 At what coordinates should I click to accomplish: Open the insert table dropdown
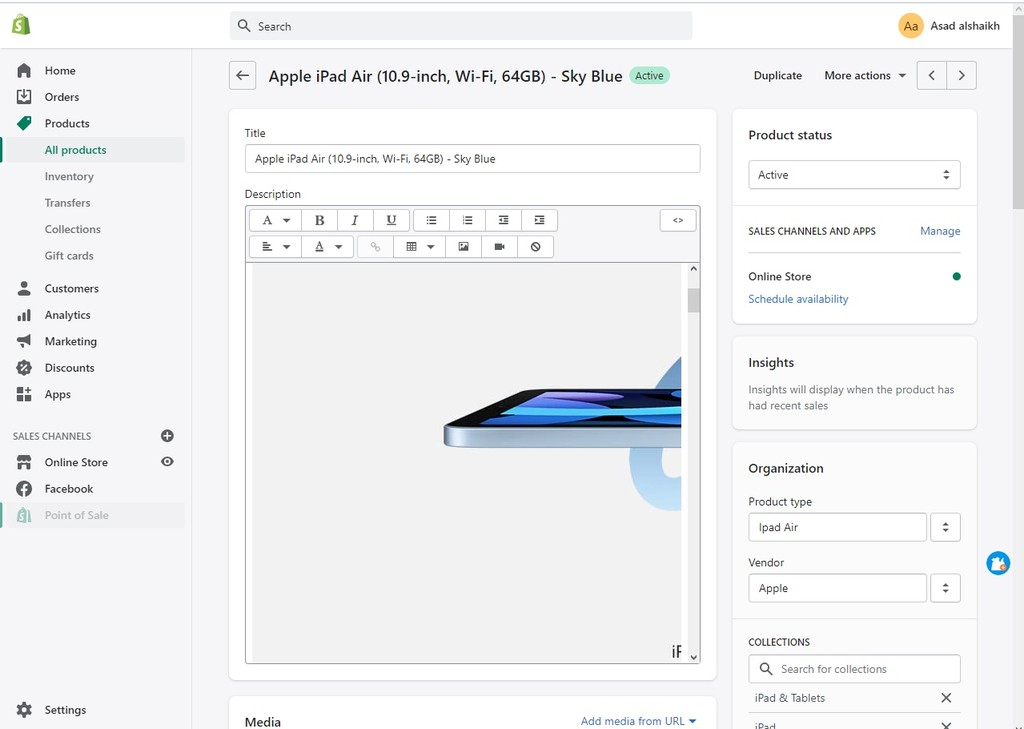(420, 247)
